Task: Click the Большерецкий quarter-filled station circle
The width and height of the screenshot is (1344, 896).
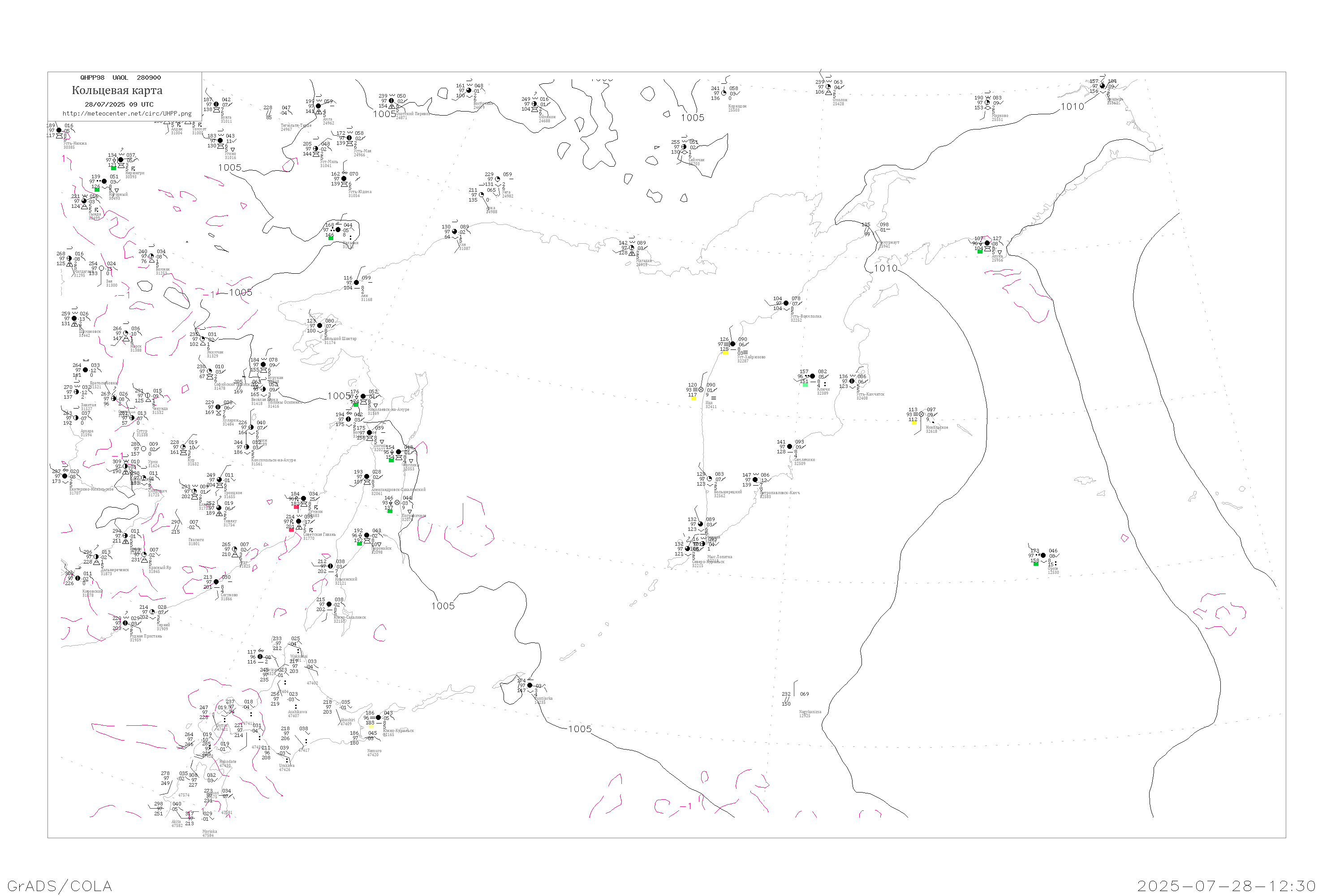Action: click(710, 479)
